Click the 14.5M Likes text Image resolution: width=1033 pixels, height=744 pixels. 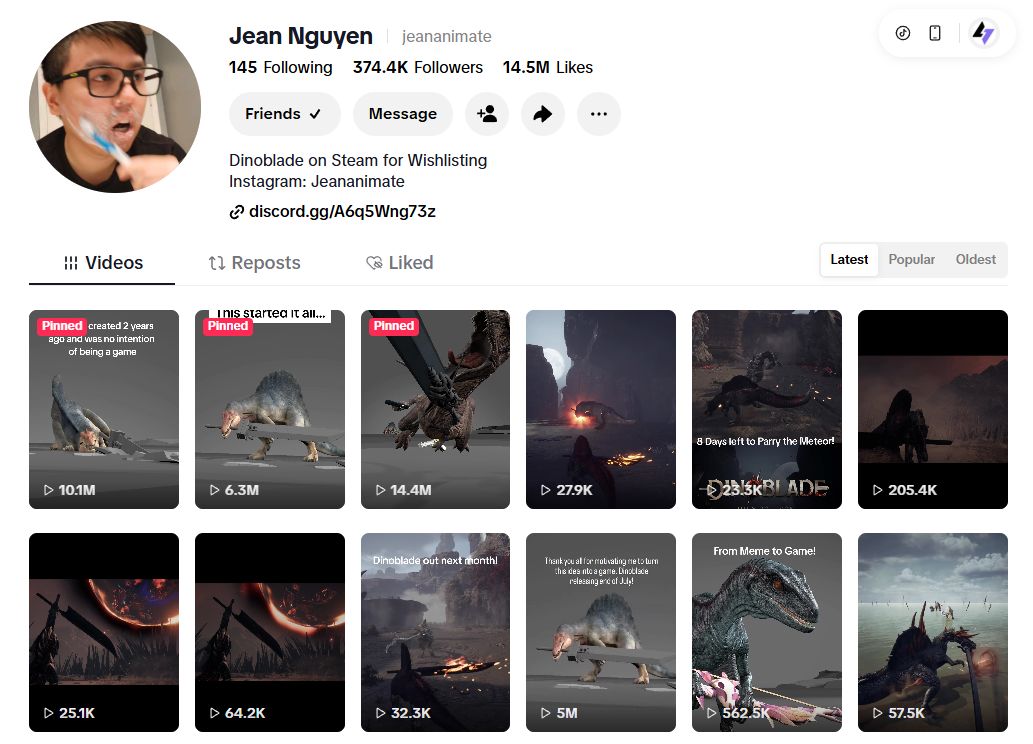tap(547, 67)
